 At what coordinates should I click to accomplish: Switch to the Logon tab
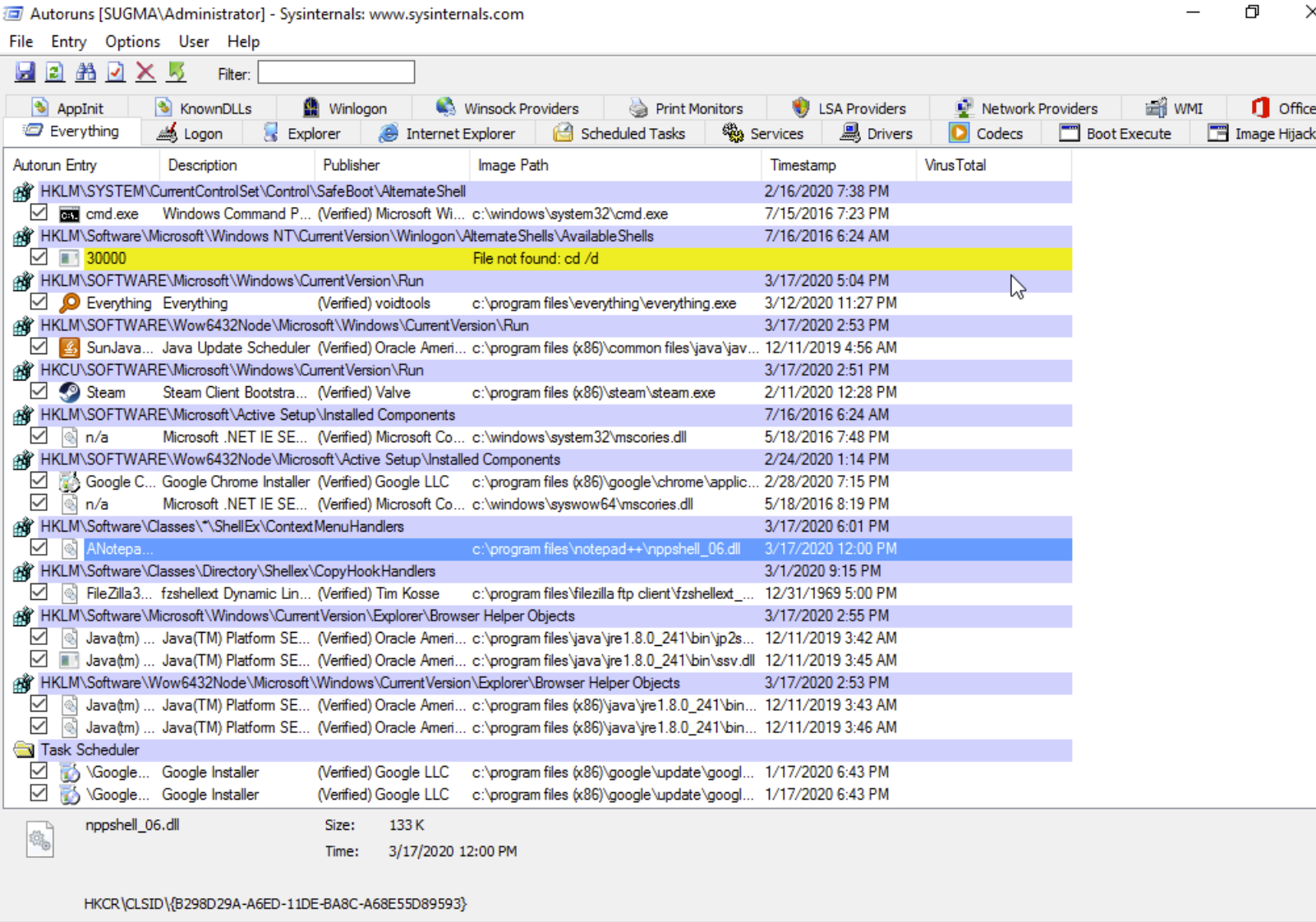tap(191, 134)
